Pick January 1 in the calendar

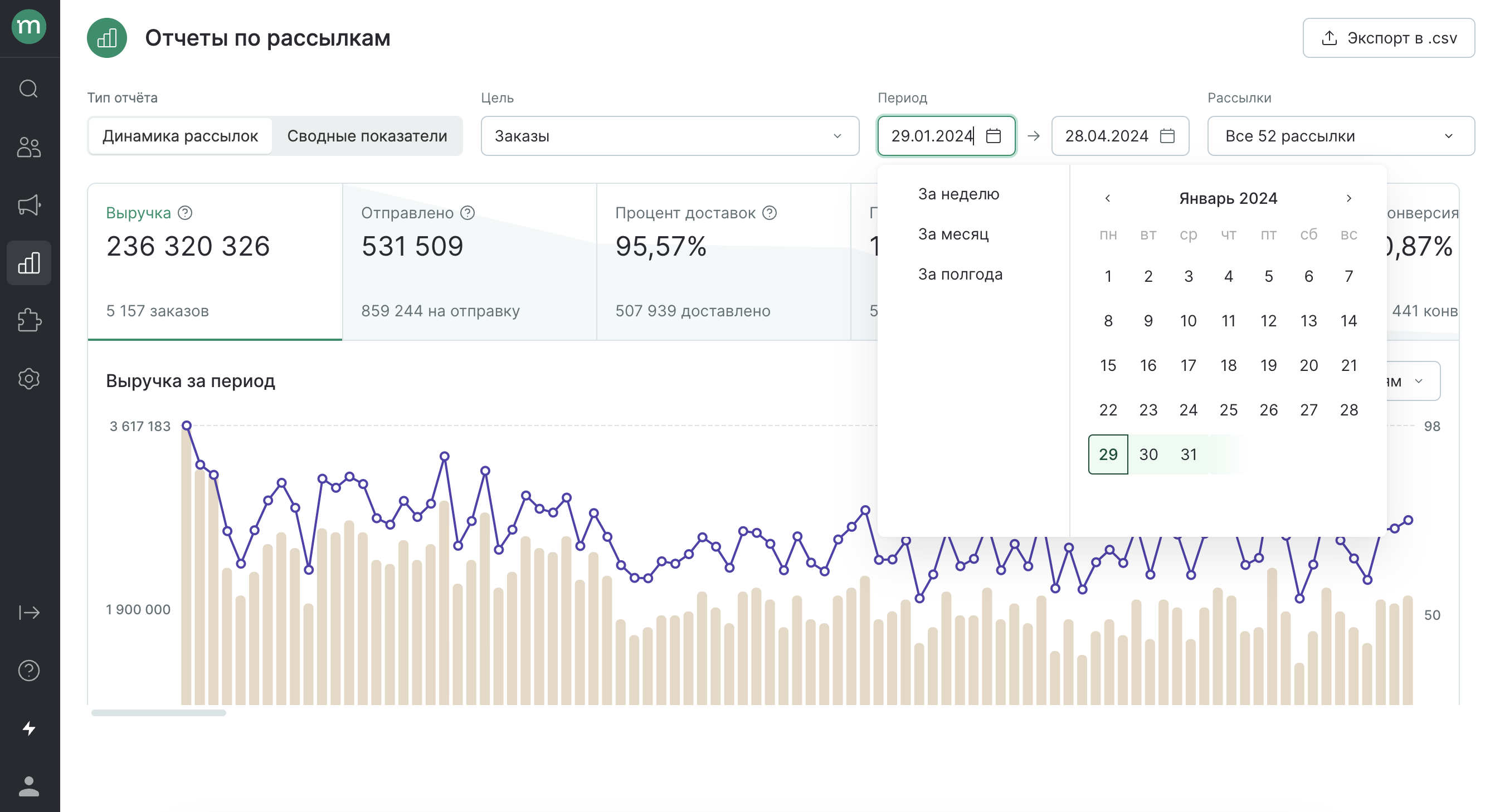tap(1108, 276)
